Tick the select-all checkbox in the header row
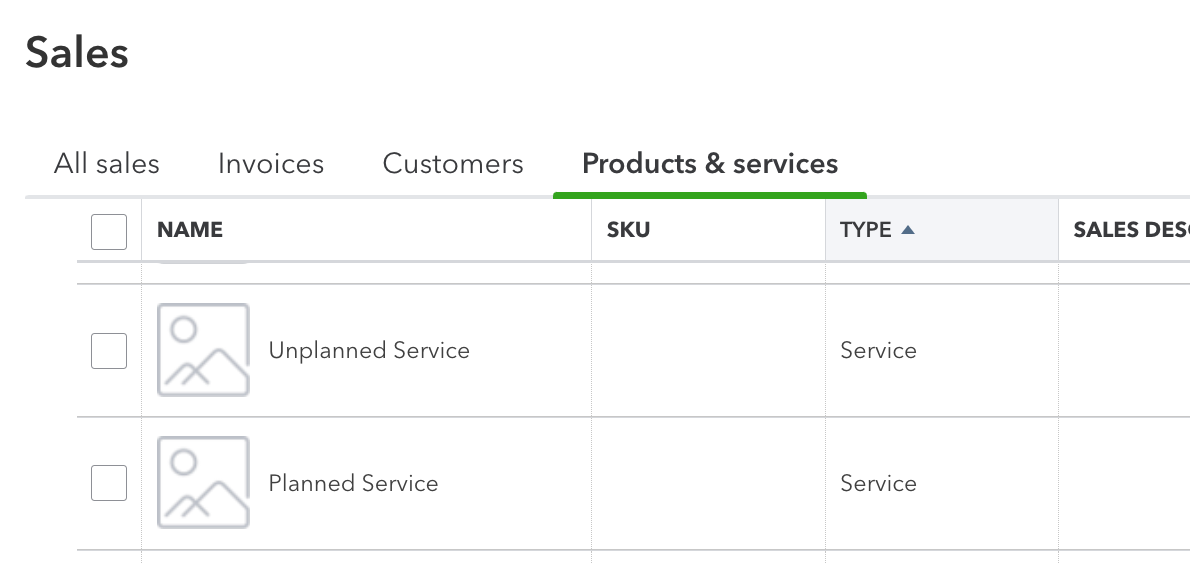Screen dimensions: 1190x564 tap(109, 232)
